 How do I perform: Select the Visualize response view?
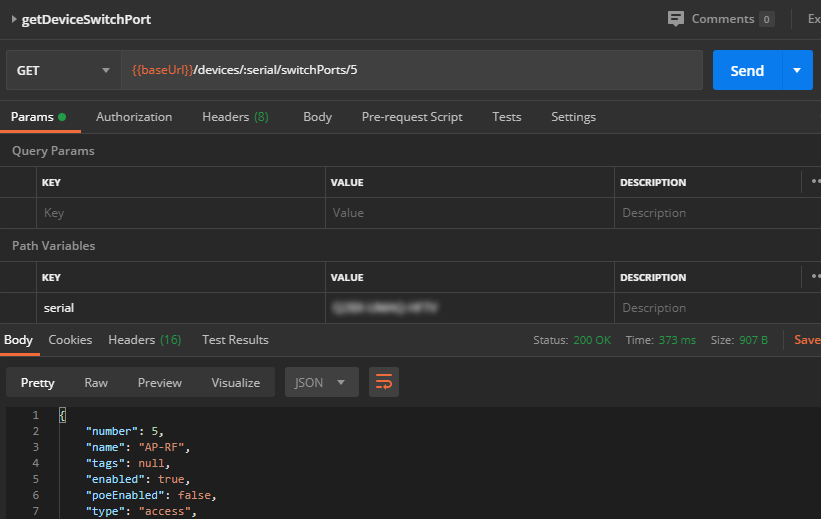point(235,383)
